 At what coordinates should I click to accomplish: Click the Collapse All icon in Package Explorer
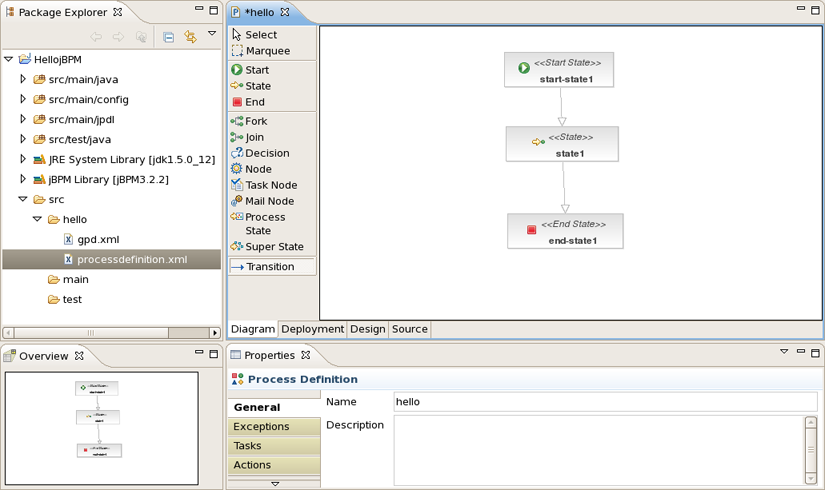(x=168, y=37)
